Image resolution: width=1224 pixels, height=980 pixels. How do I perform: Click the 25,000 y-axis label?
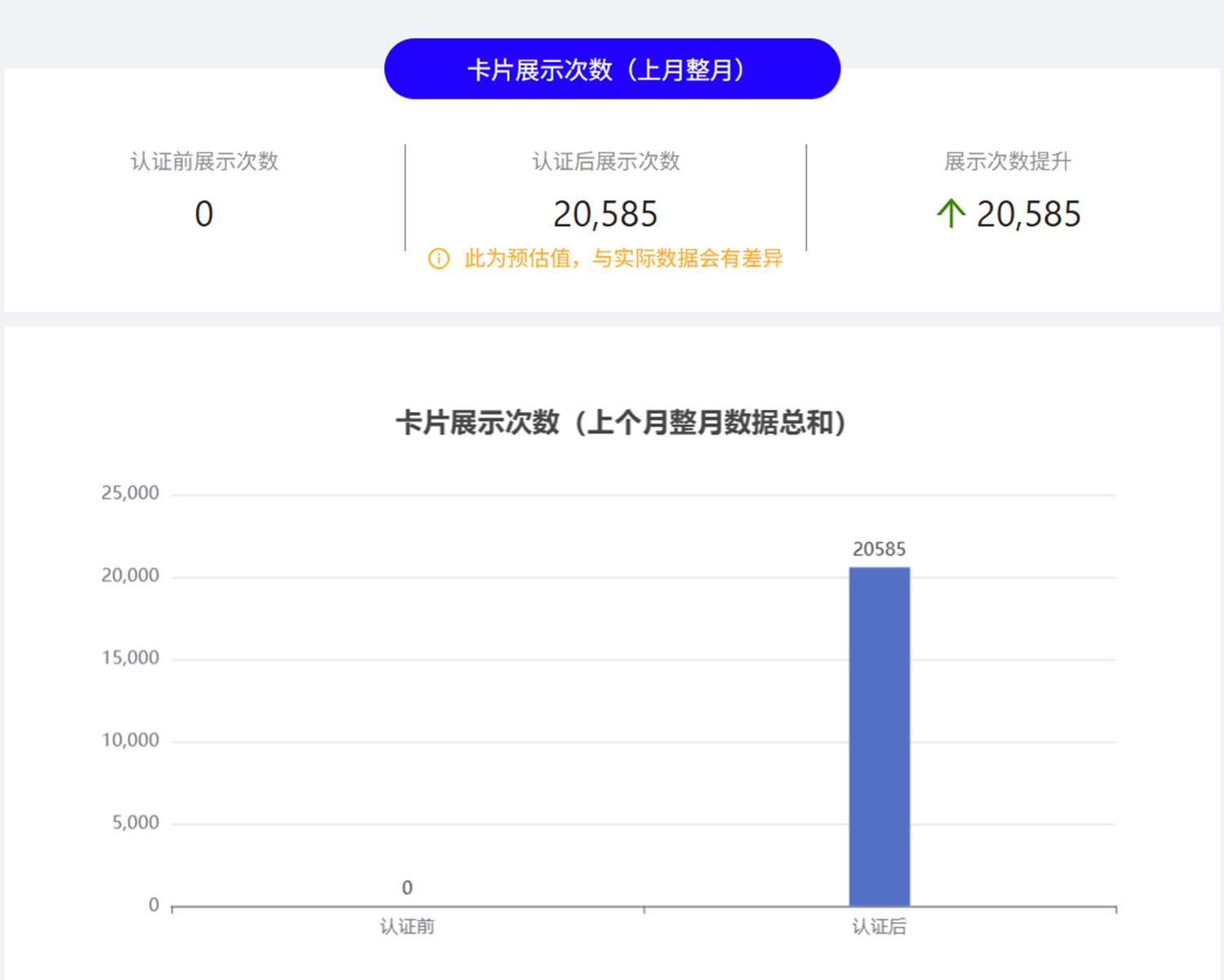tap(130, 493)
